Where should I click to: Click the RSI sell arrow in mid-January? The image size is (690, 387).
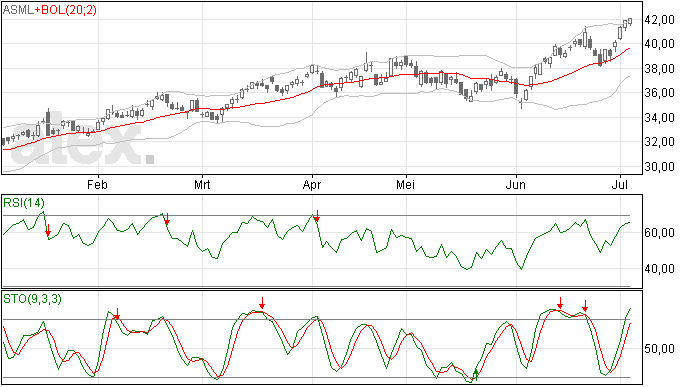(48, 230)
